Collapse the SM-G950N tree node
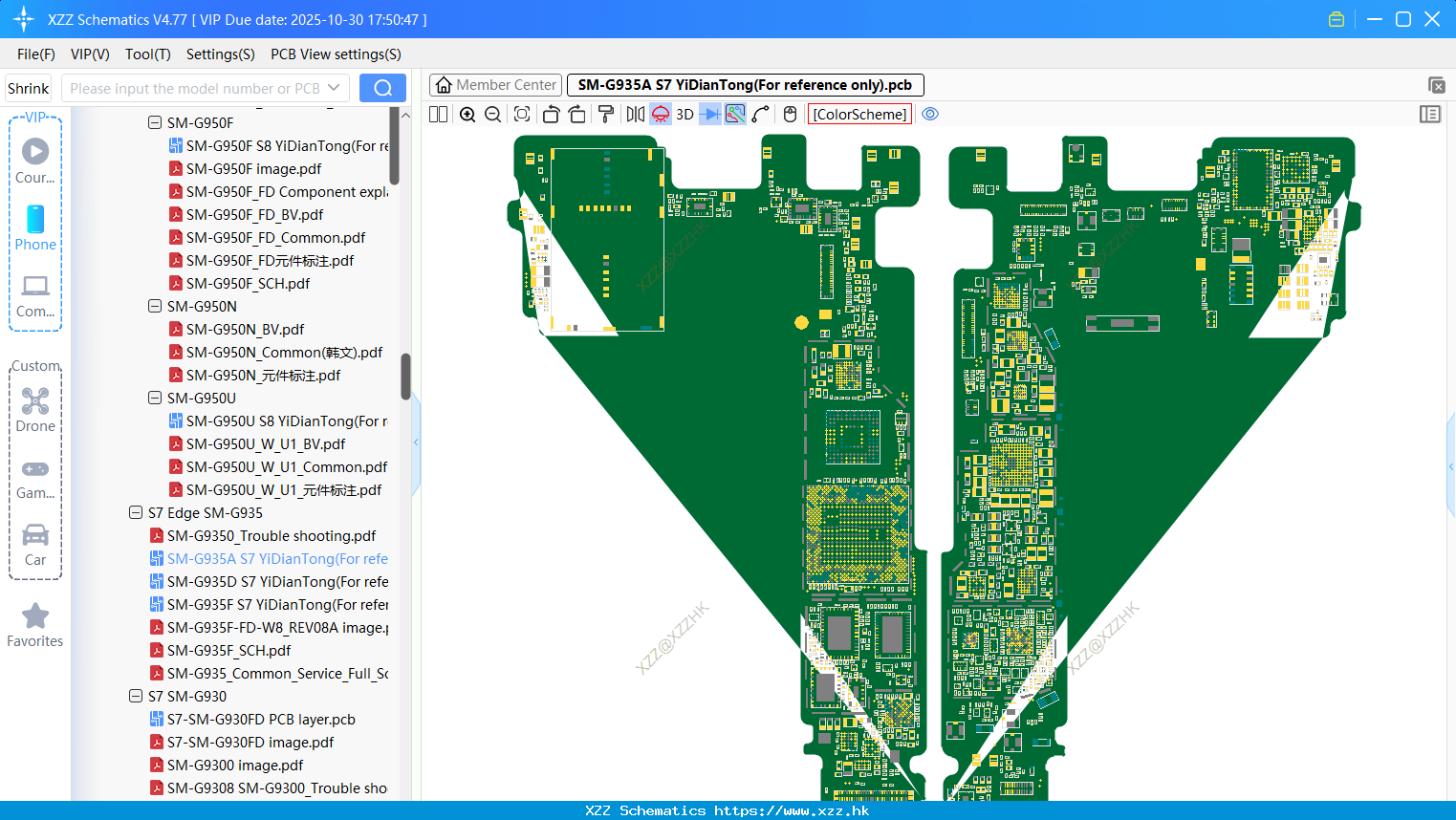The height and width of the screenshot is (820, 1456). pyautogui.click(x=155, y=306)
